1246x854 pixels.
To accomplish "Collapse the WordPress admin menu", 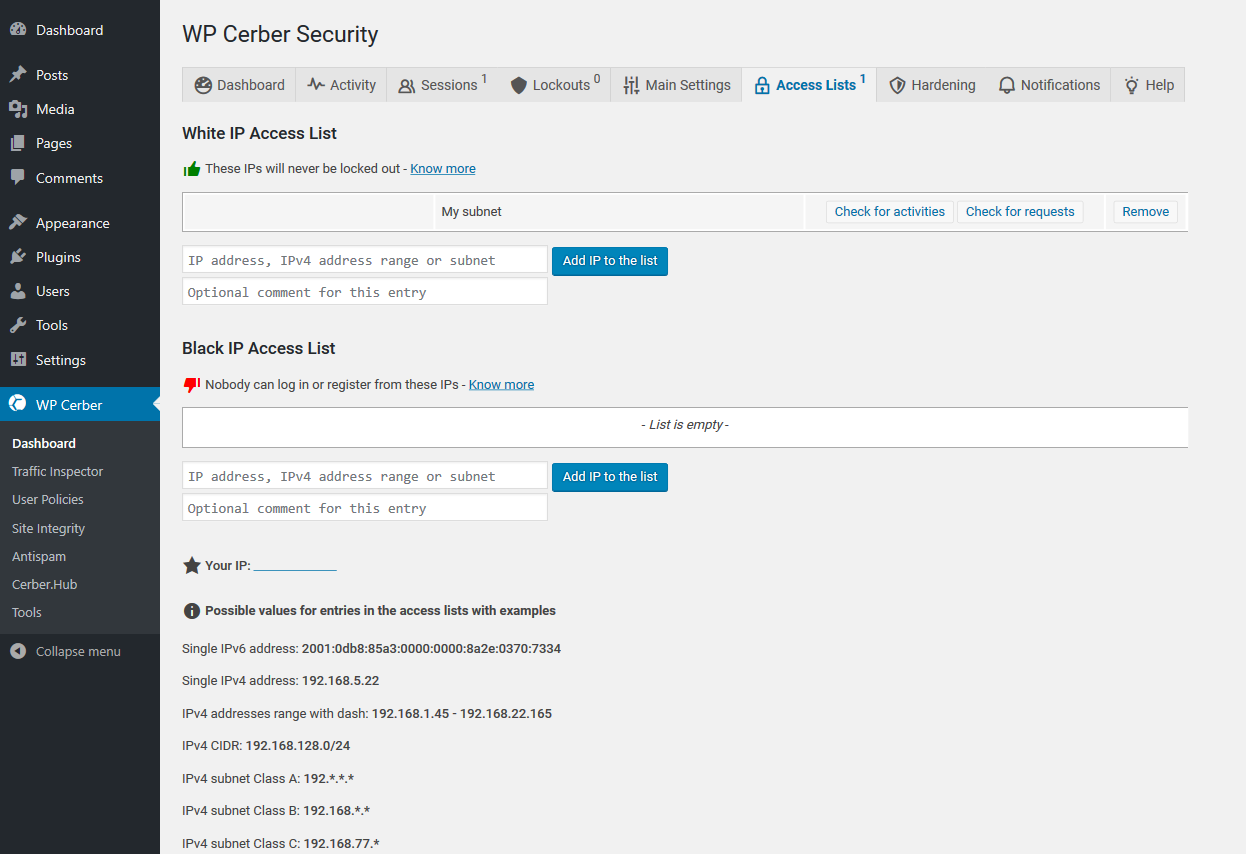I will (x=64, y=650).
